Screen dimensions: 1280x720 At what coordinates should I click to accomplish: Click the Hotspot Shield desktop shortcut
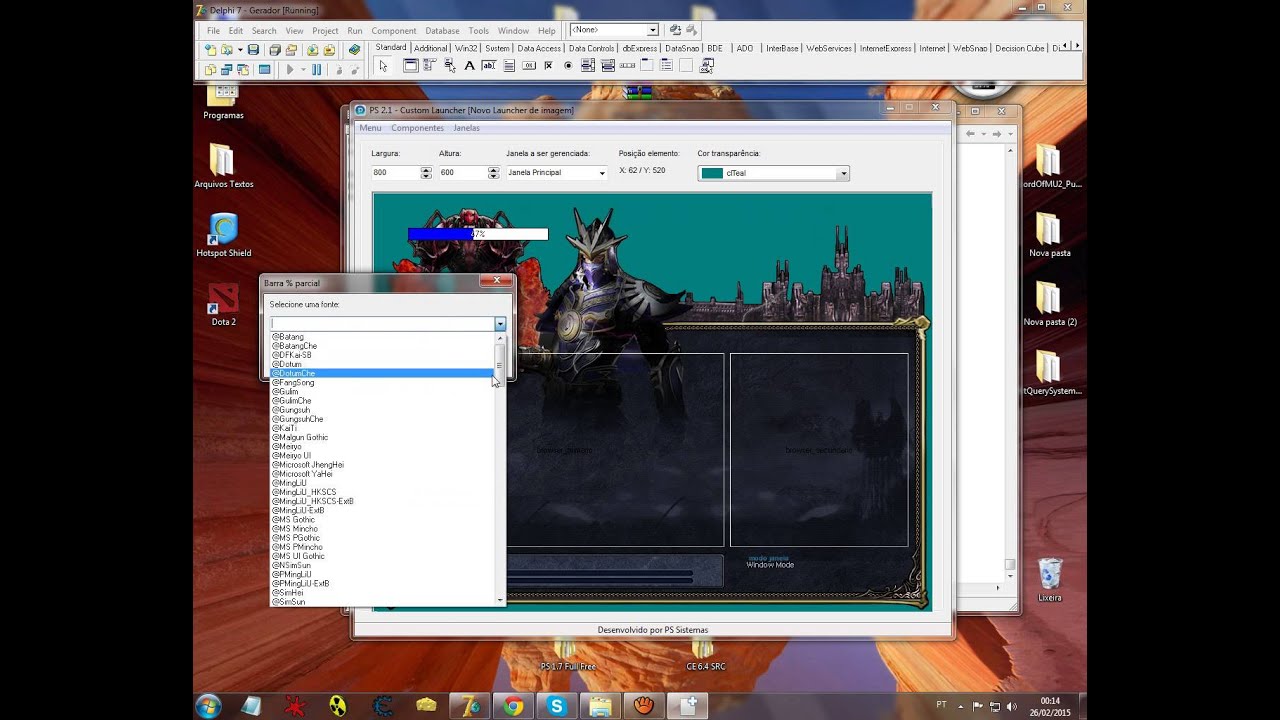click(223, 236)
